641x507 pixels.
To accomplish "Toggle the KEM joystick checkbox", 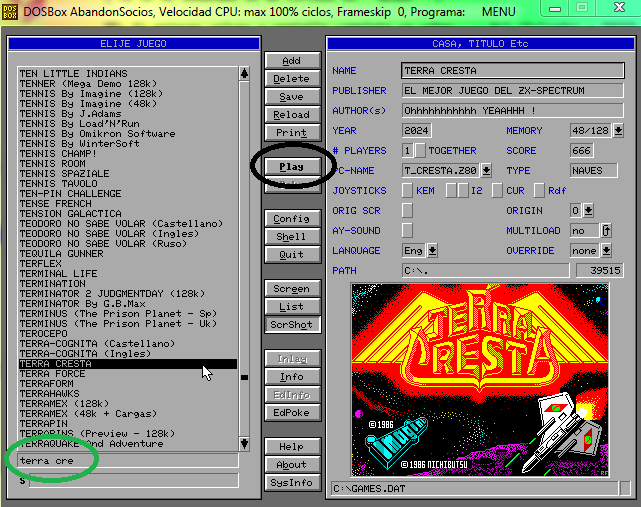I will 407,191.
